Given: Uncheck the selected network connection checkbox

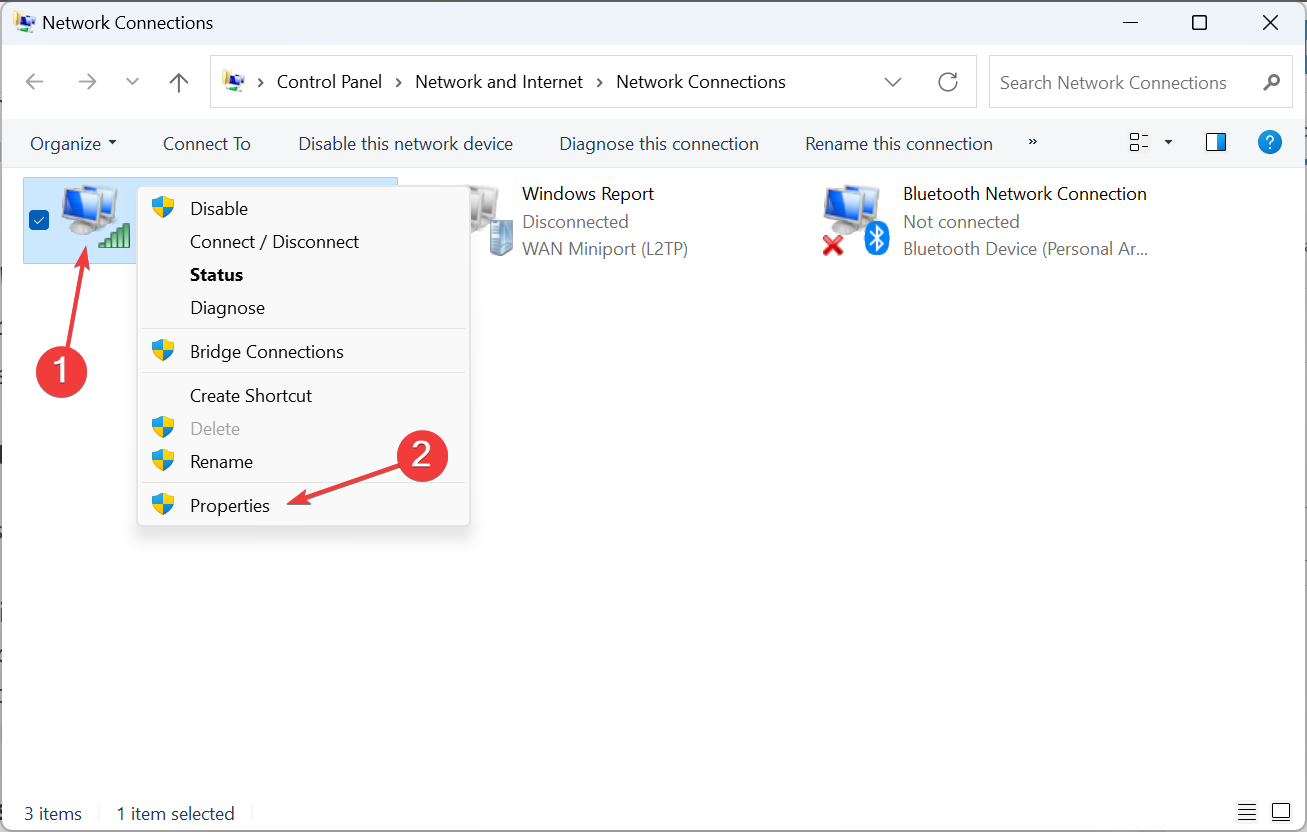Looking at the screenshot, I should 39,219.
